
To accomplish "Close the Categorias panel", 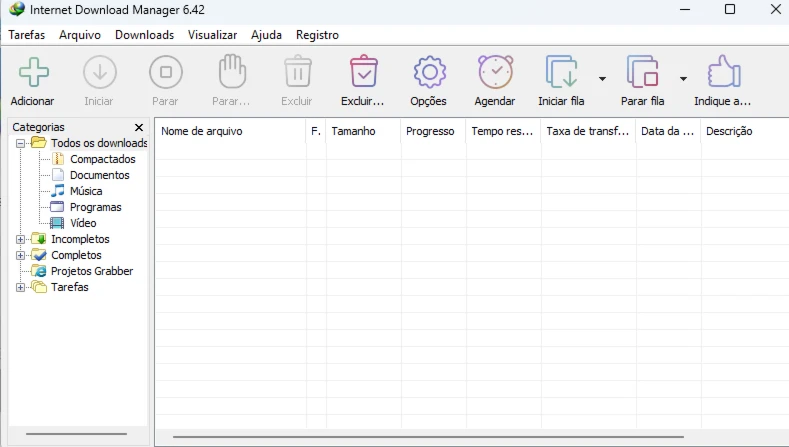I will click(x=139, y=128).
